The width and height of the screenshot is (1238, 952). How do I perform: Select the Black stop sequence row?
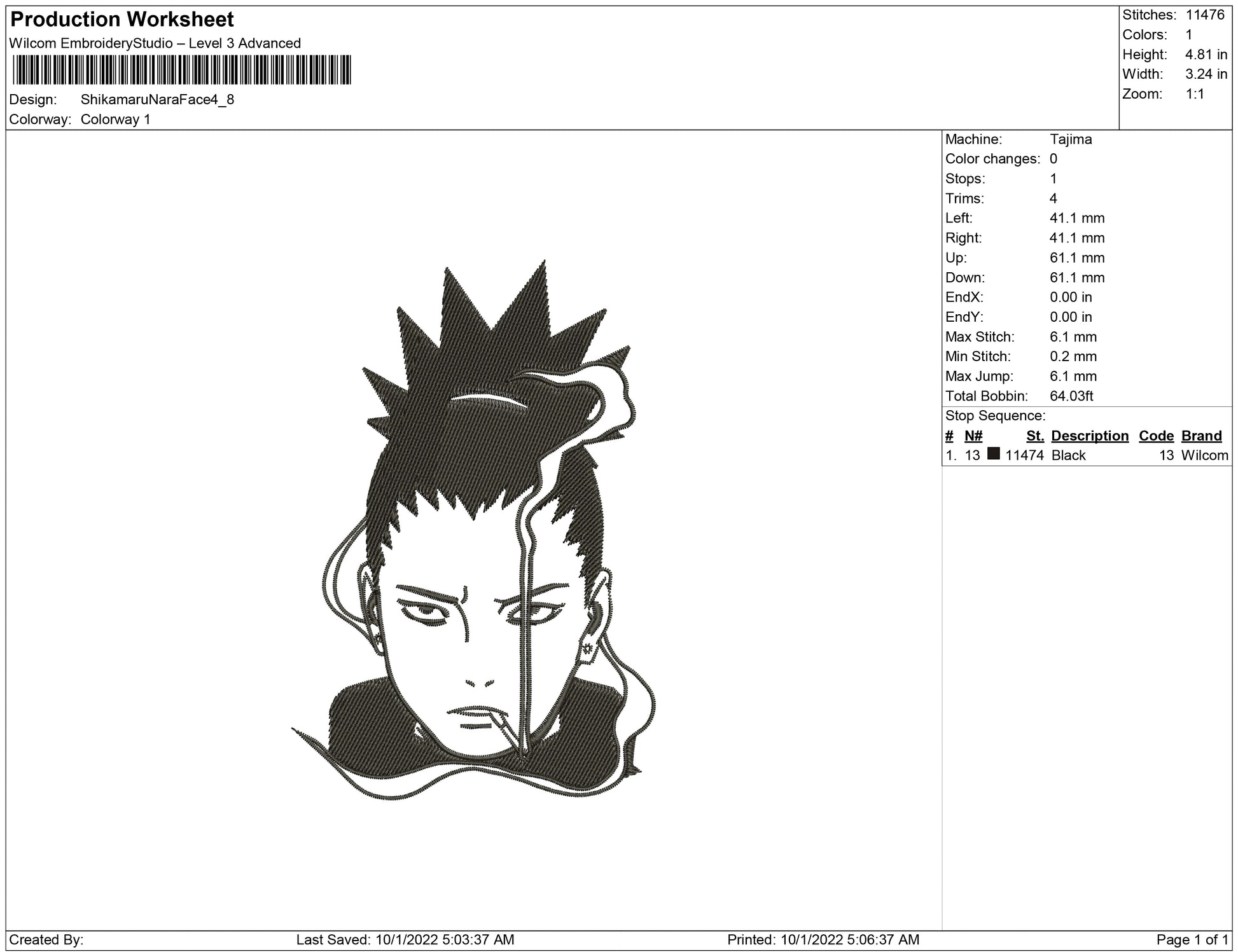point(1069,455)
